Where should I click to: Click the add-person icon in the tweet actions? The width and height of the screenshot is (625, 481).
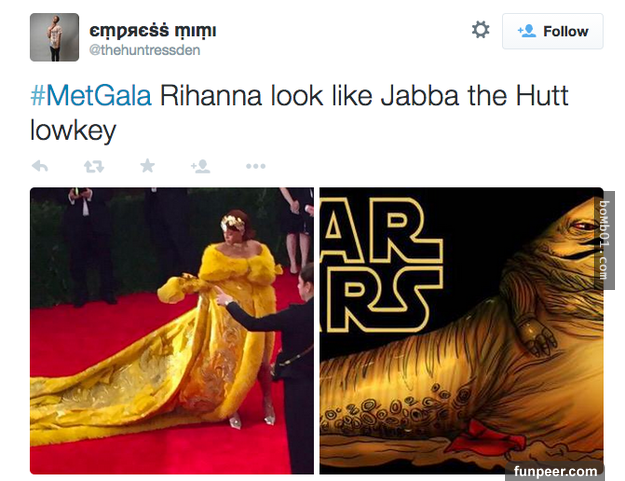[x=200, y=166]
